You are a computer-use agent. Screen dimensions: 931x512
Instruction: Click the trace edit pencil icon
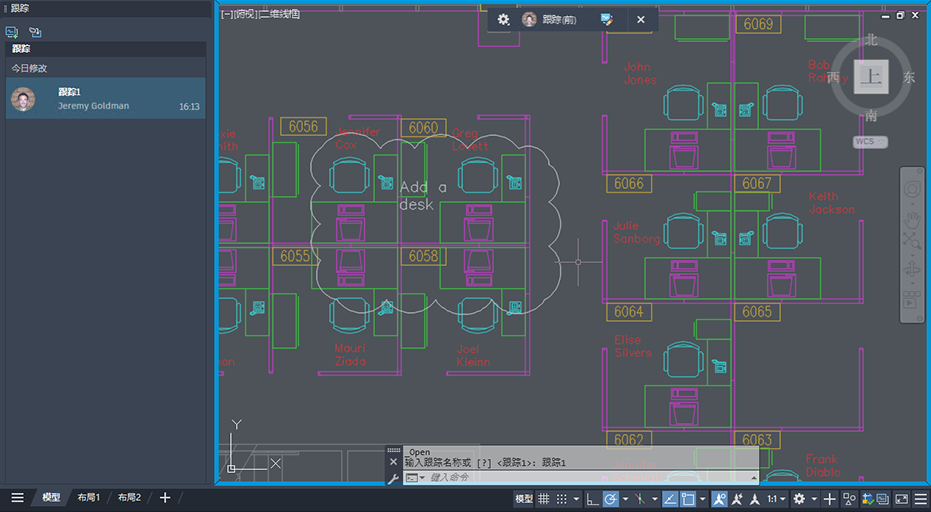tap(606, 20)
